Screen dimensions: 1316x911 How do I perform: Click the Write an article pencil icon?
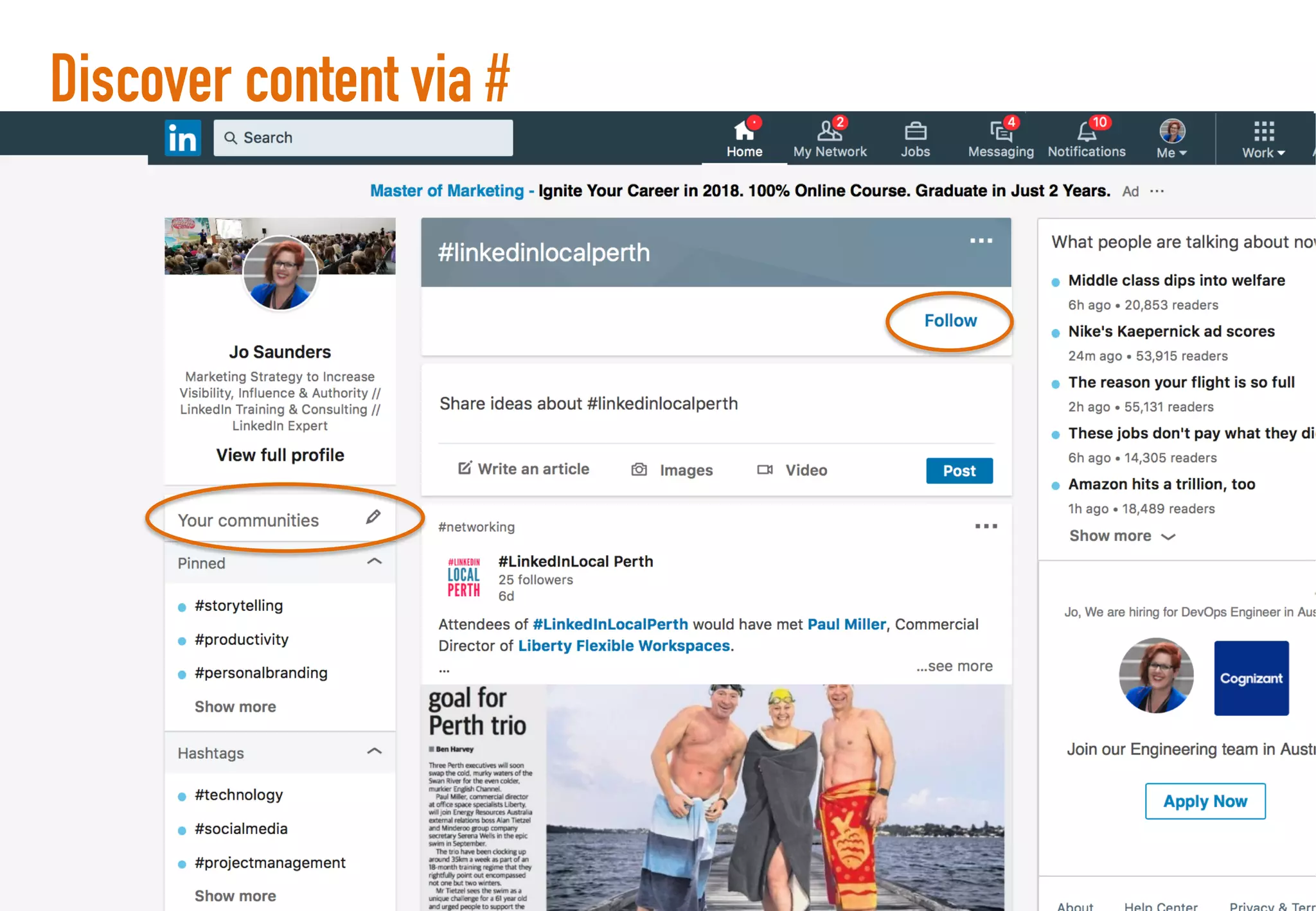[x=465, y=468]
